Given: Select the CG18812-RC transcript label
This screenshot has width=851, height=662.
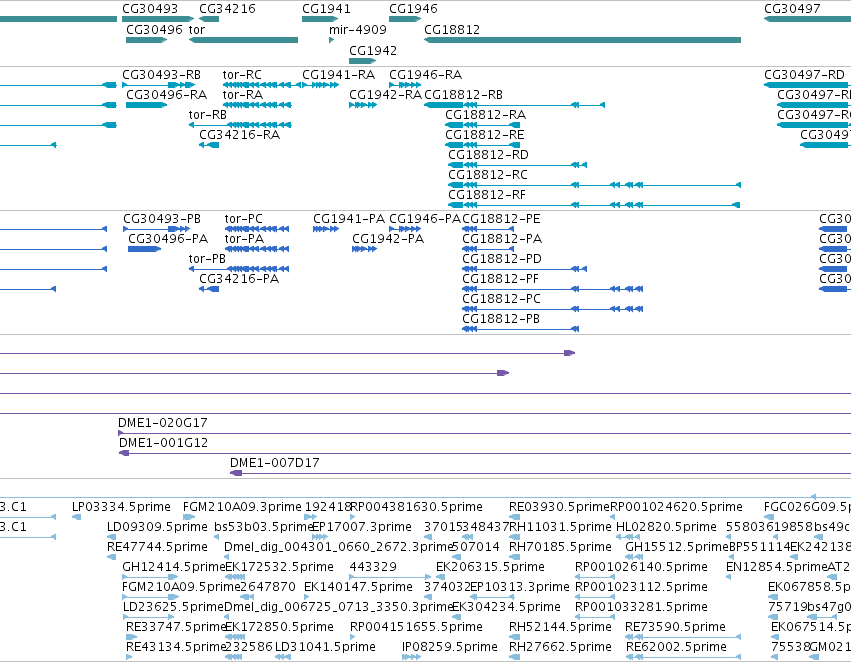Looking at the screenshot, I should coord(487,175).
